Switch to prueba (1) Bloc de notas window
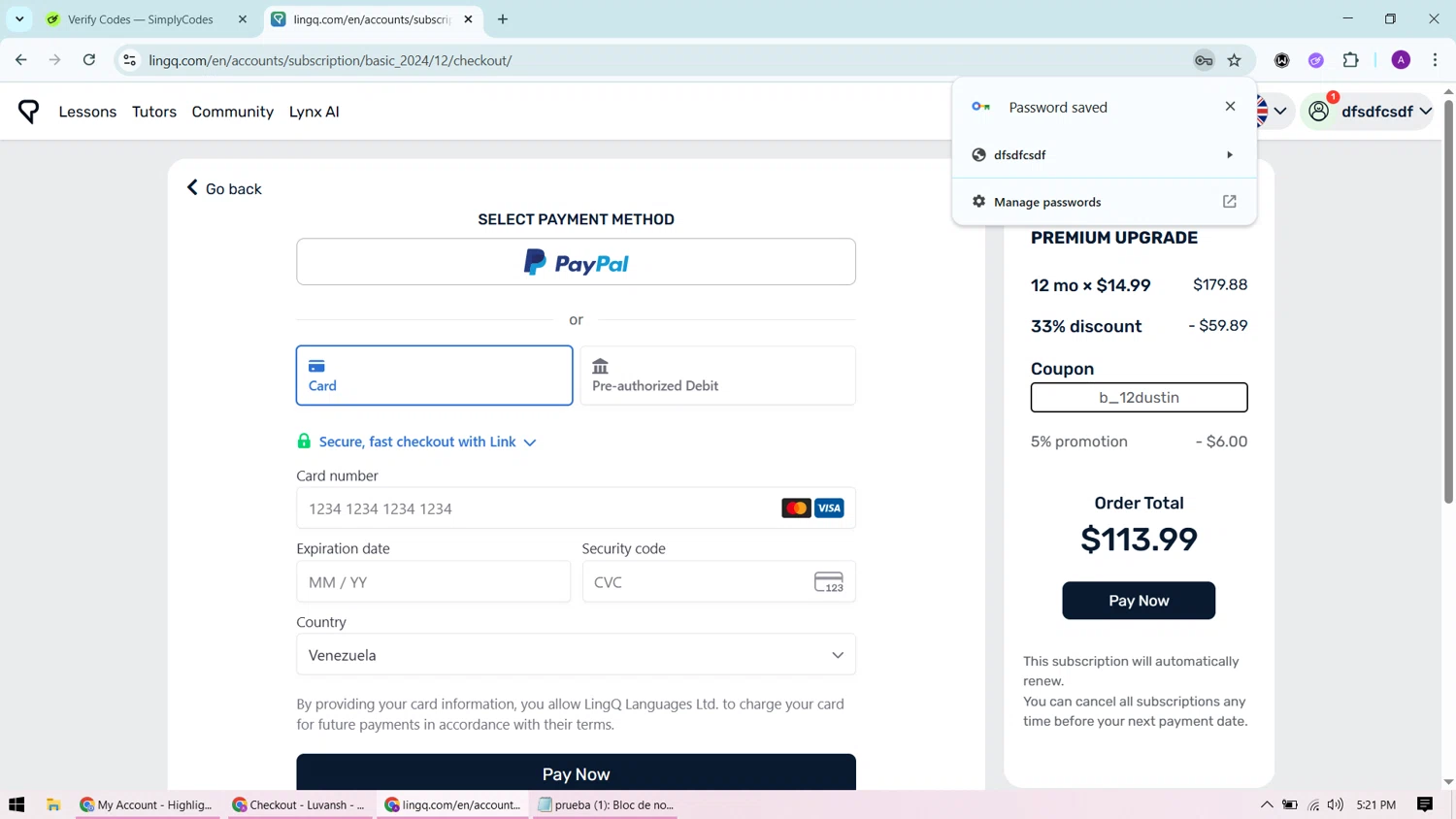The height and width of the screenshot is (819, 1456). point(606,804)
